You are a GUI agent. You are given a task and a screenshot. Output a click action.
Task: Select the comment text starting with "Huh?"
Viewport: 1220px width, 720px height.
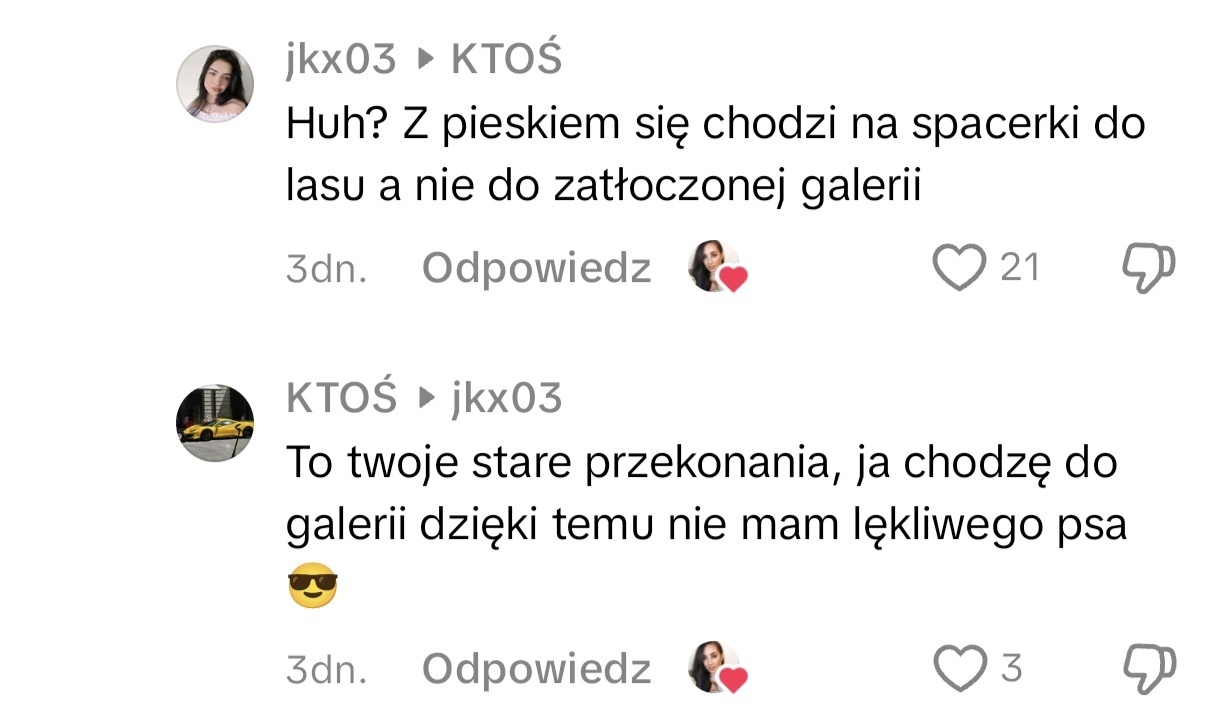(x=714, y=155)
